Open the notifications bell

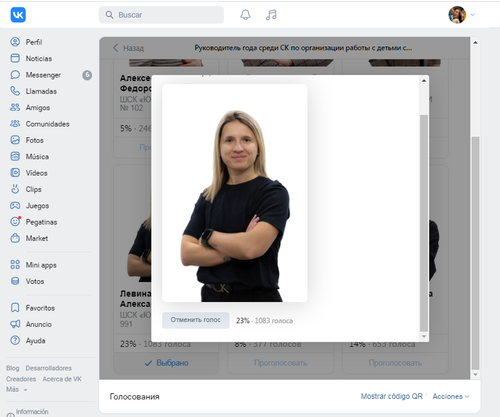(245, 15)
